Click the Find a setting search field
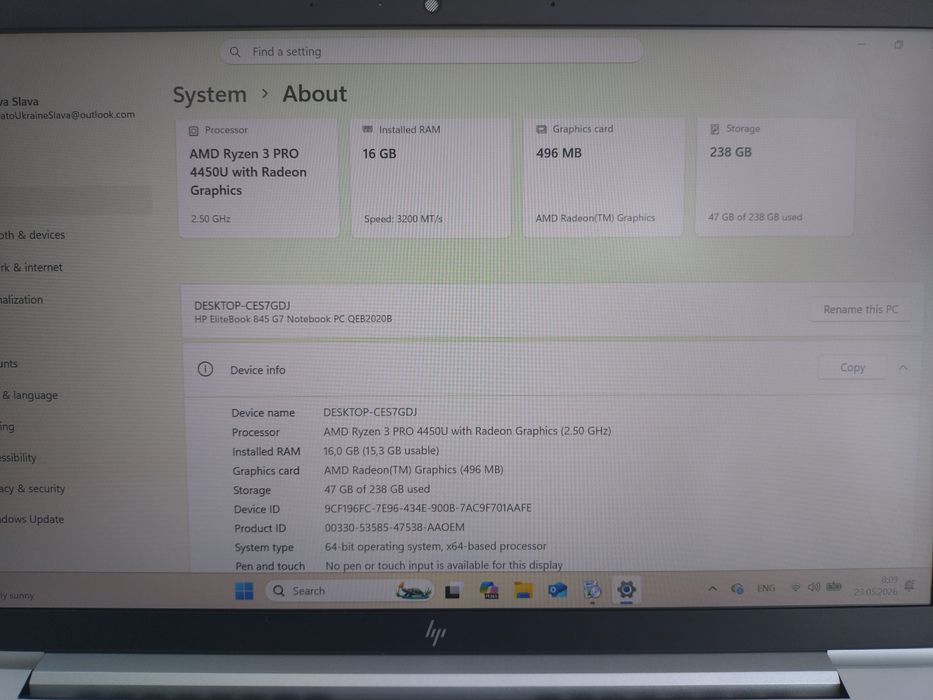 point(431,52)
